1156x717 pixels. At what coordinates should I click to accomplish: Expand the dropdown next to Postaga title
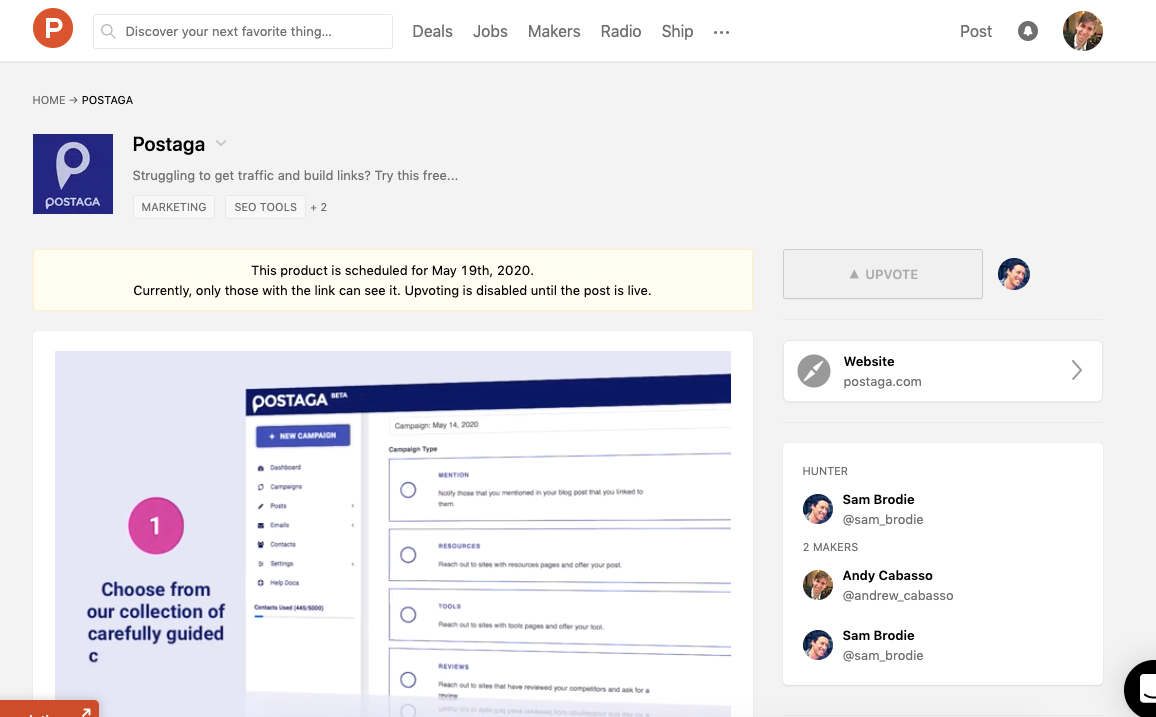pyautogui.click(x=220, y=144)
